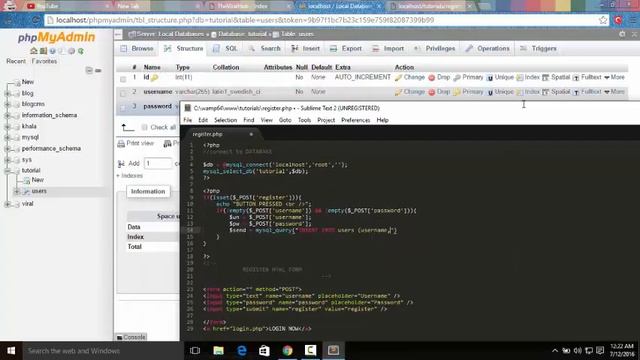Collapse all navigation tree items icon
This screenshot has height=360, width=640.
pos(89,71)
